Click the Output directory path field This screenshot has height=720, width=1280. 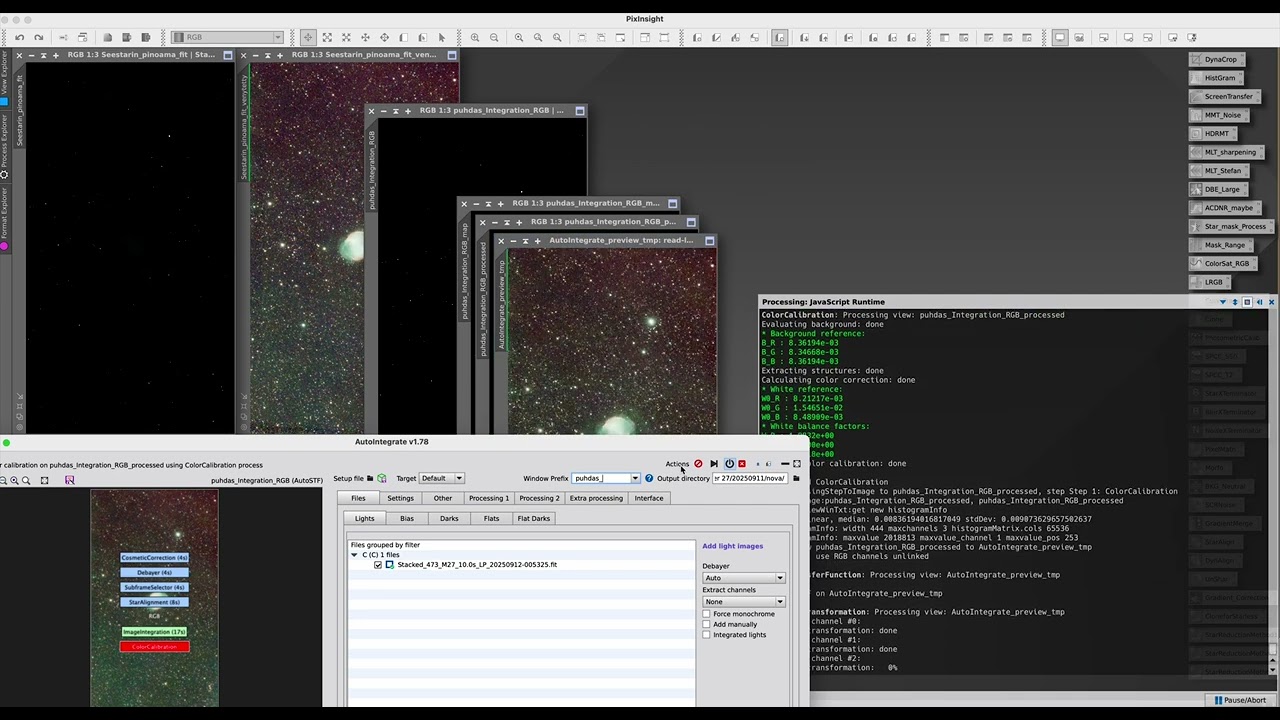749,478
